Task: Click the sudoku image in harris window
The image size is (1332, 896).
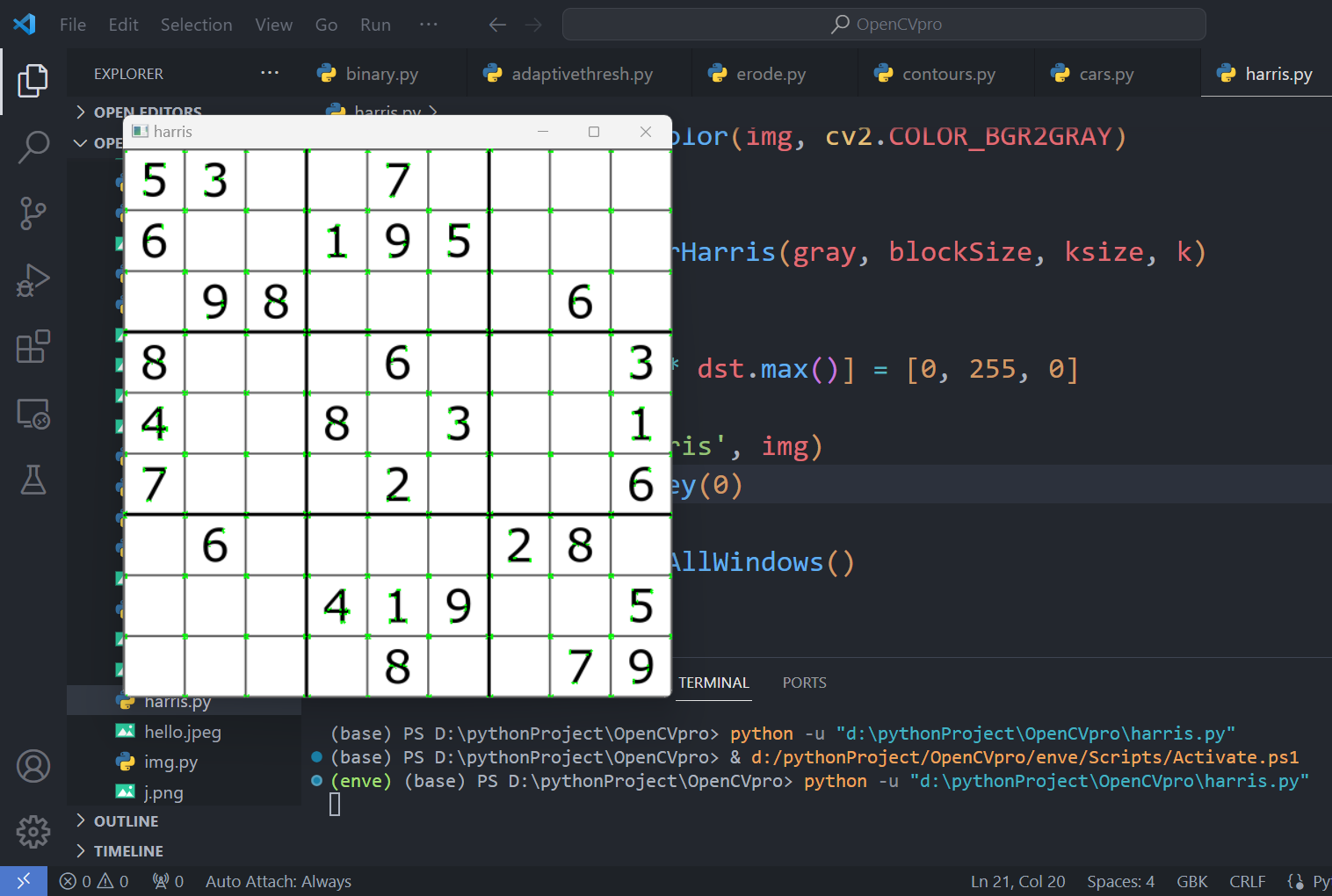Action: pyautogui.click(x=398, y=423)
